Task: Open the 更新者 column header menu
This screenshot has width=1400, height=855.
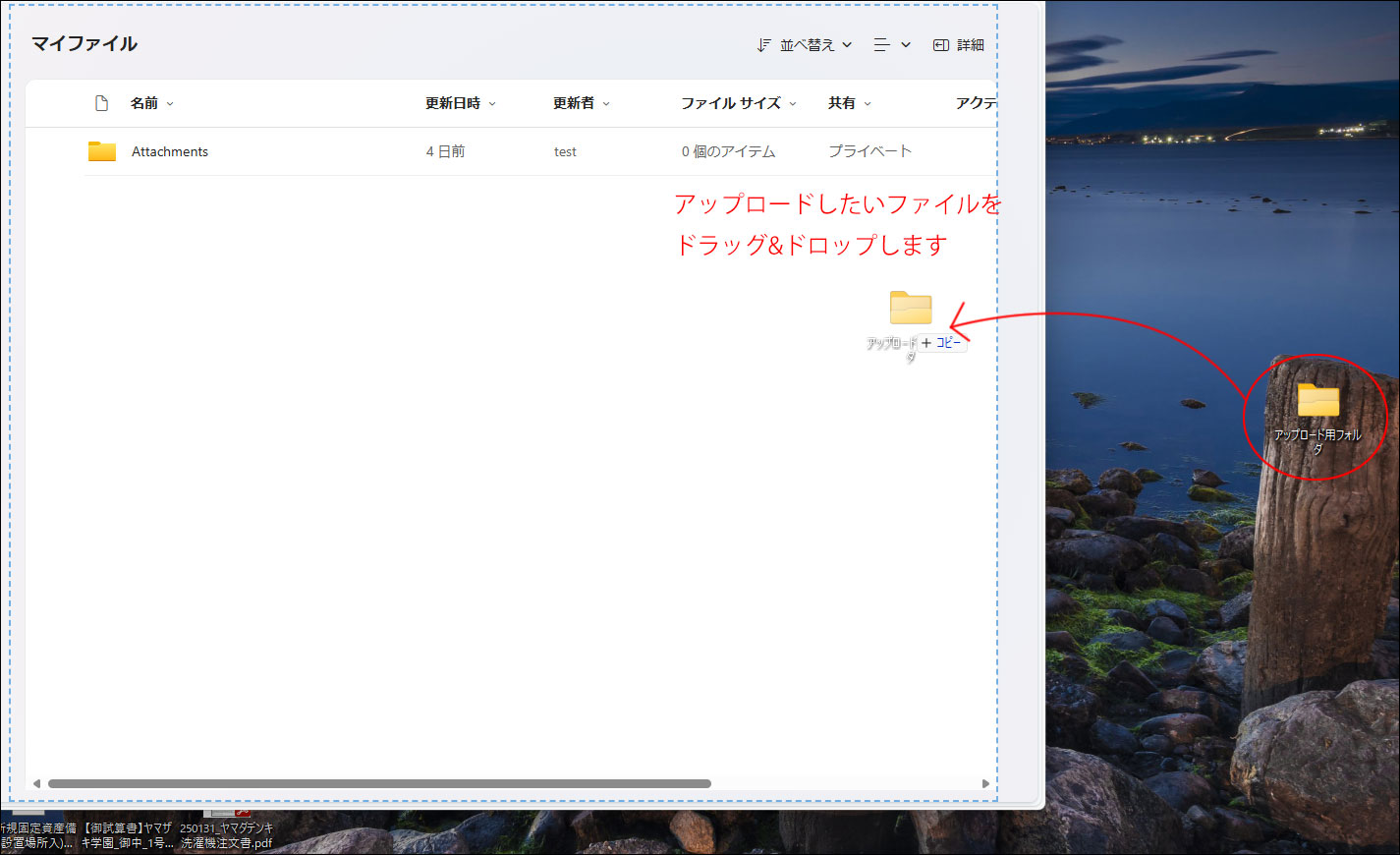Action: coord(581,103)
